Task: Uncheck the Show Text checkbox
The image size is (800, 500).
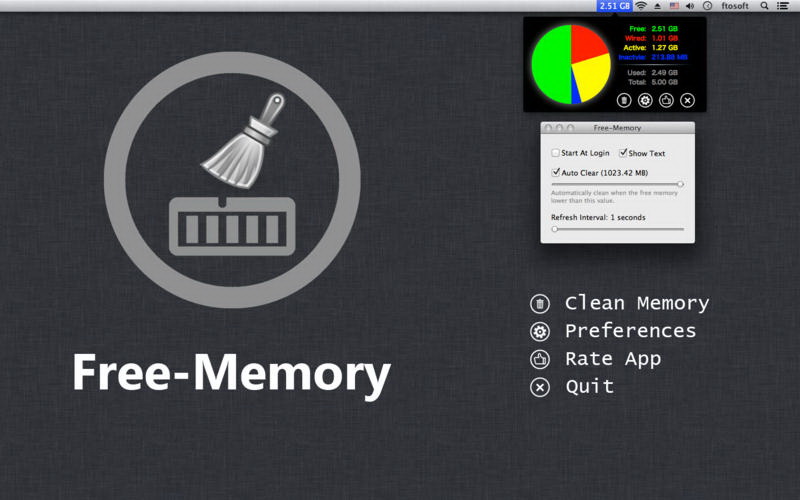Action: (x=623, y=153)
